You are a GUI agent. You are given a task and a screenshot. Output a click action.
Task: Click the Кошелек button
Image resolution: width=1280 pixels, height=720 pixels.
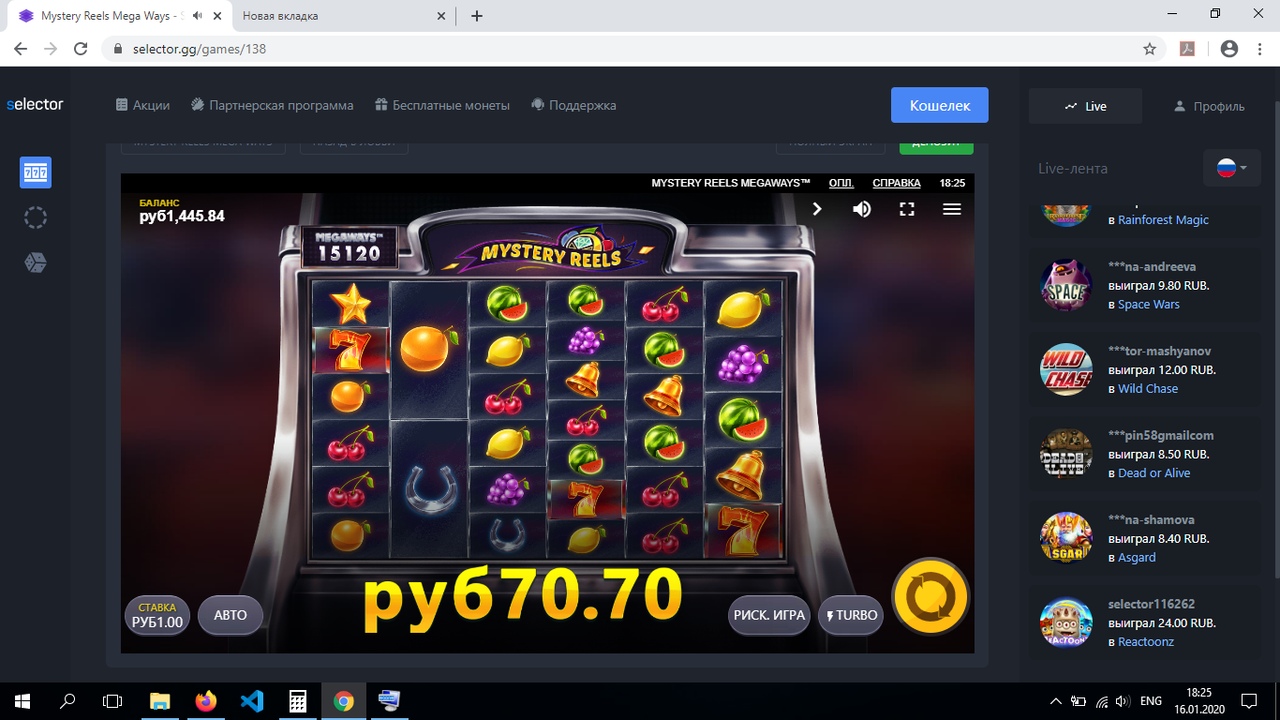940,105
